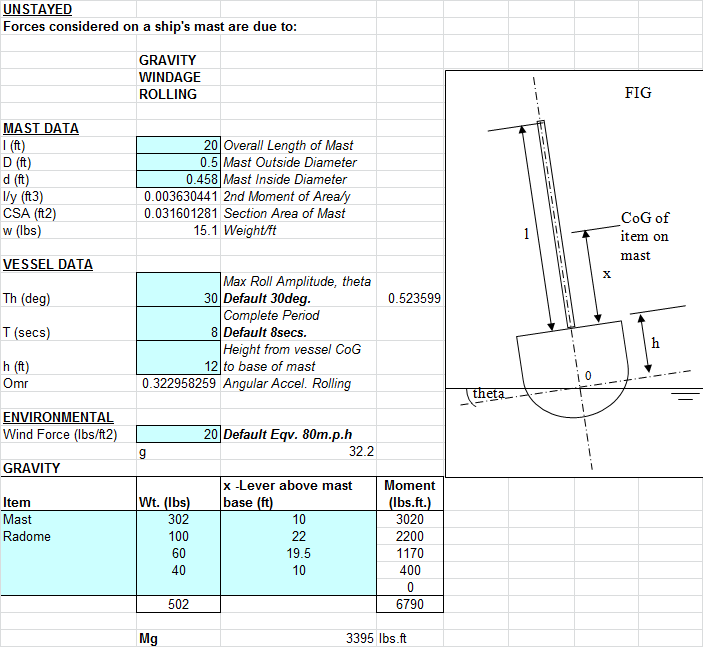Select the Default 8secs. note
The height and width of the screenshot is (647, 703).
265,333
